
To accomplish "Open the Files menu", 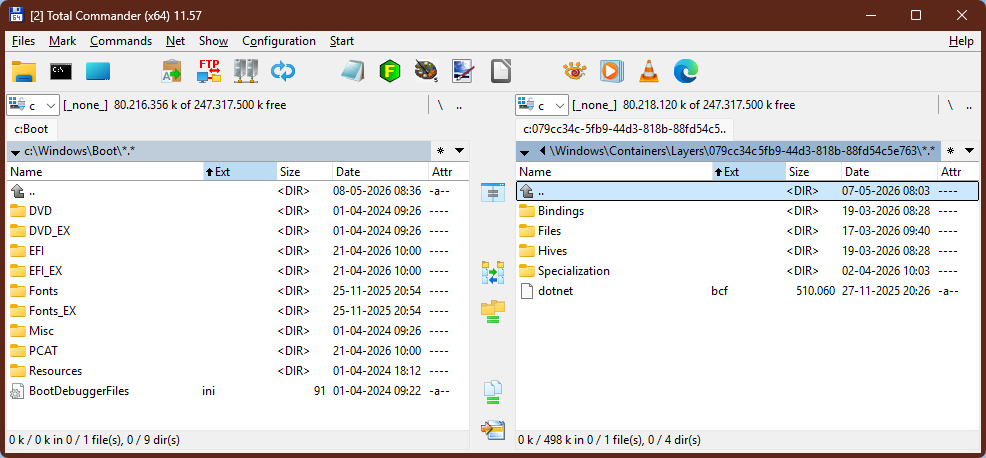I will click(23, 41).
